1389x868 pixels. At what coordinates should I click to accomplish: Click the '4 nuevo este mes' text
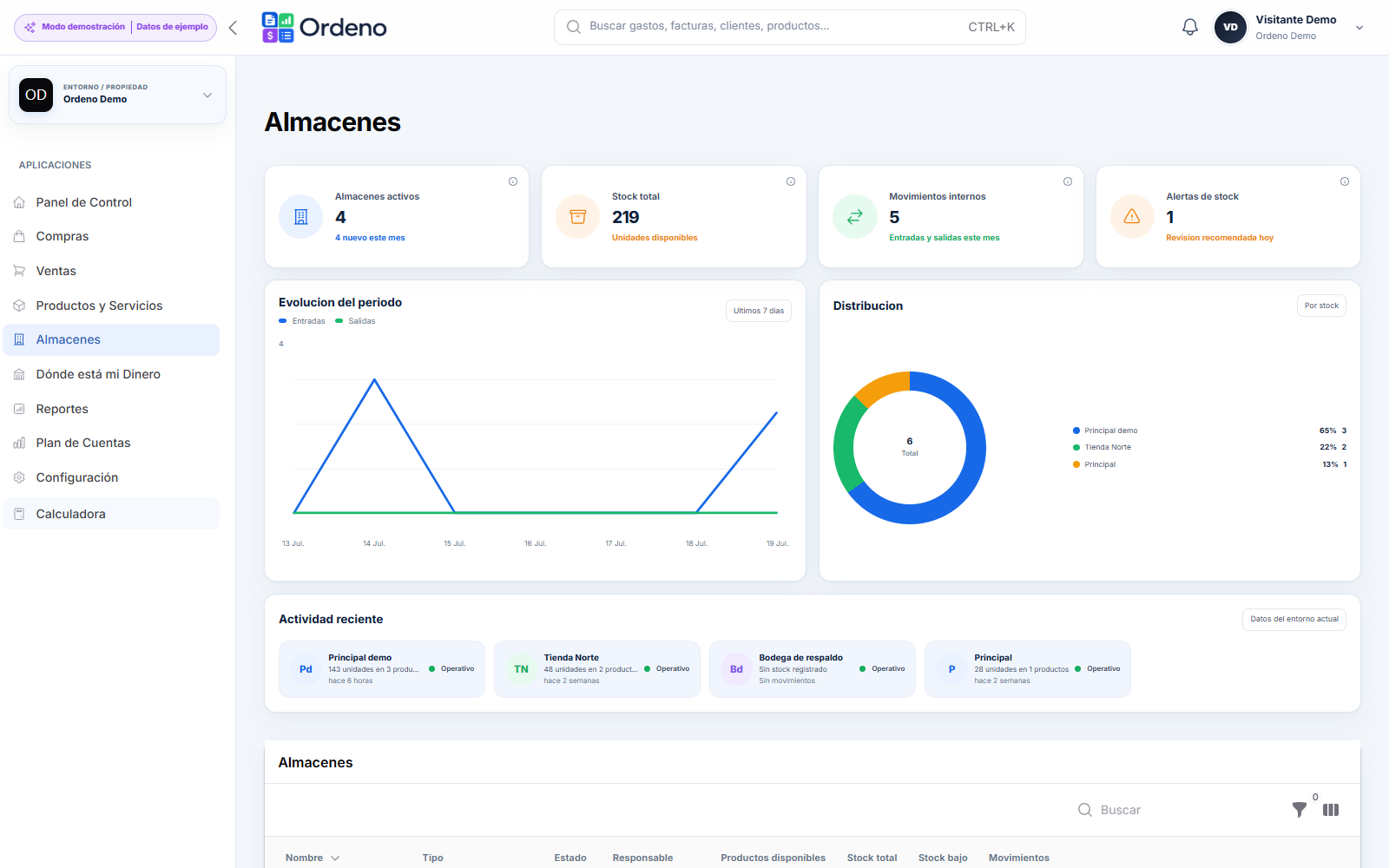(370, 238)
